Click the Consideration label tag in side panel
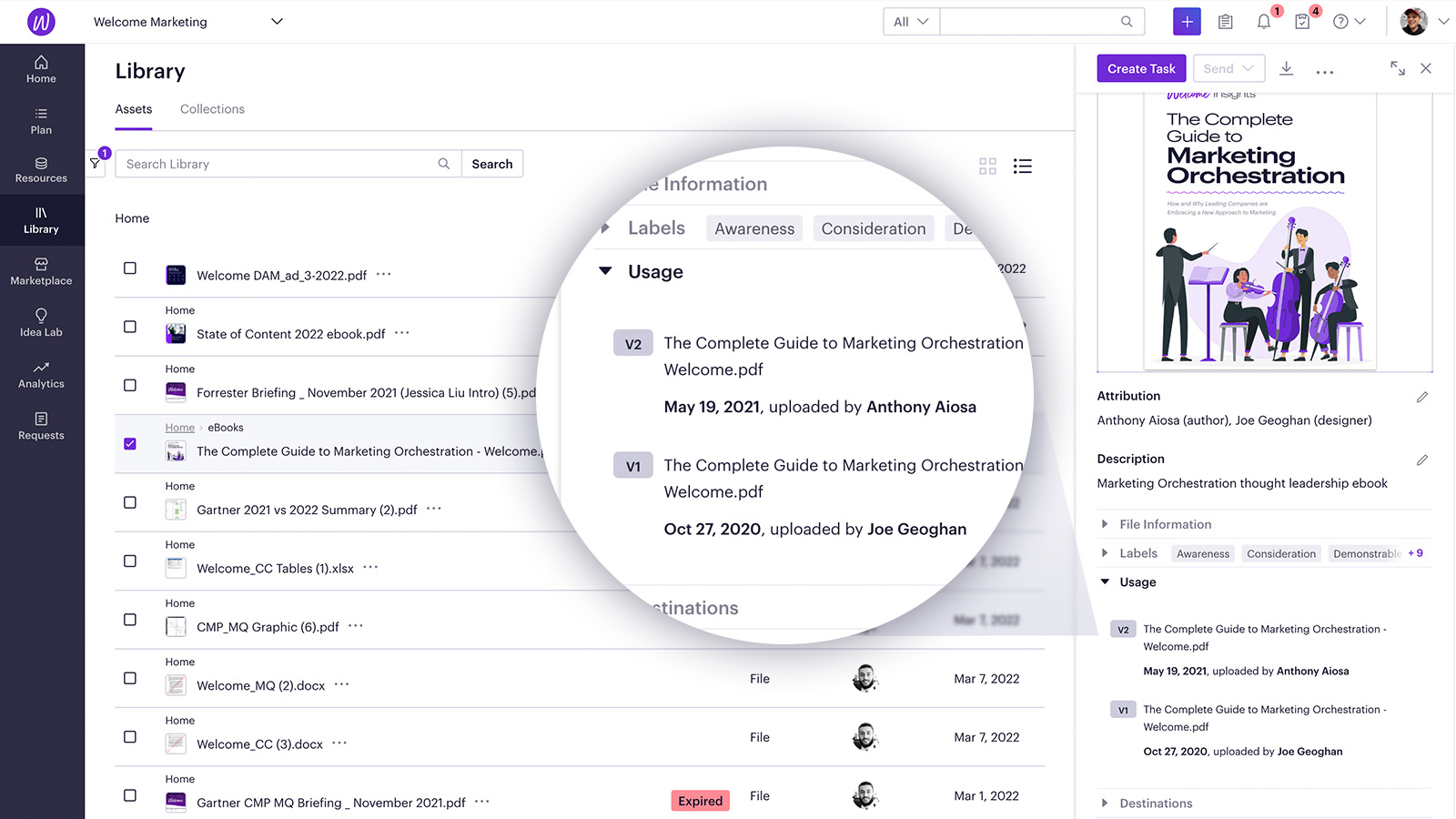Image resolution: width=1456 pixels, height=819 pixels. [1281, 553]
